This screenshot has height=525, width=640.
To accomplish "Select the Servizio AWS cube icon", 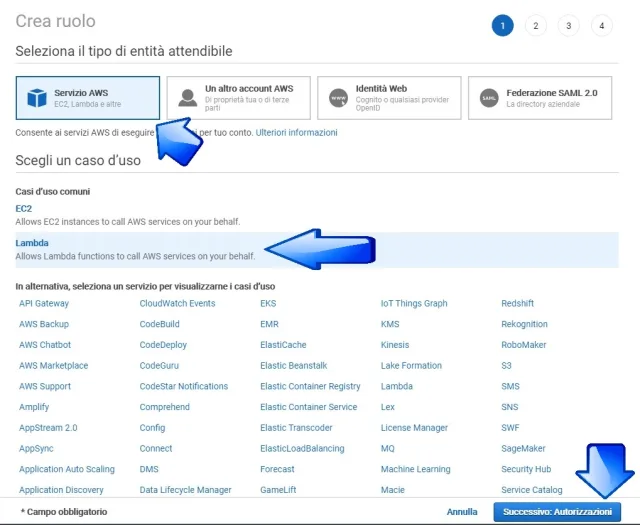I will (x=37, y=98).
